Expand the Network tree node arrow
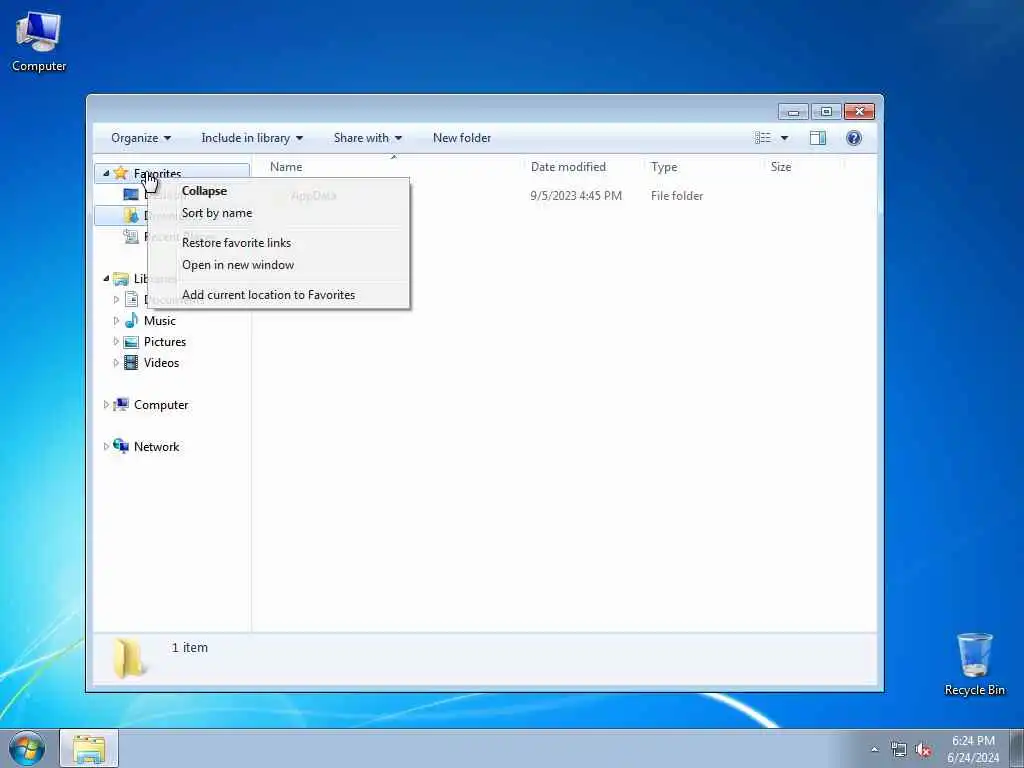The height and width of the screenshot is (768, 1024). click(x=106, y=447)
